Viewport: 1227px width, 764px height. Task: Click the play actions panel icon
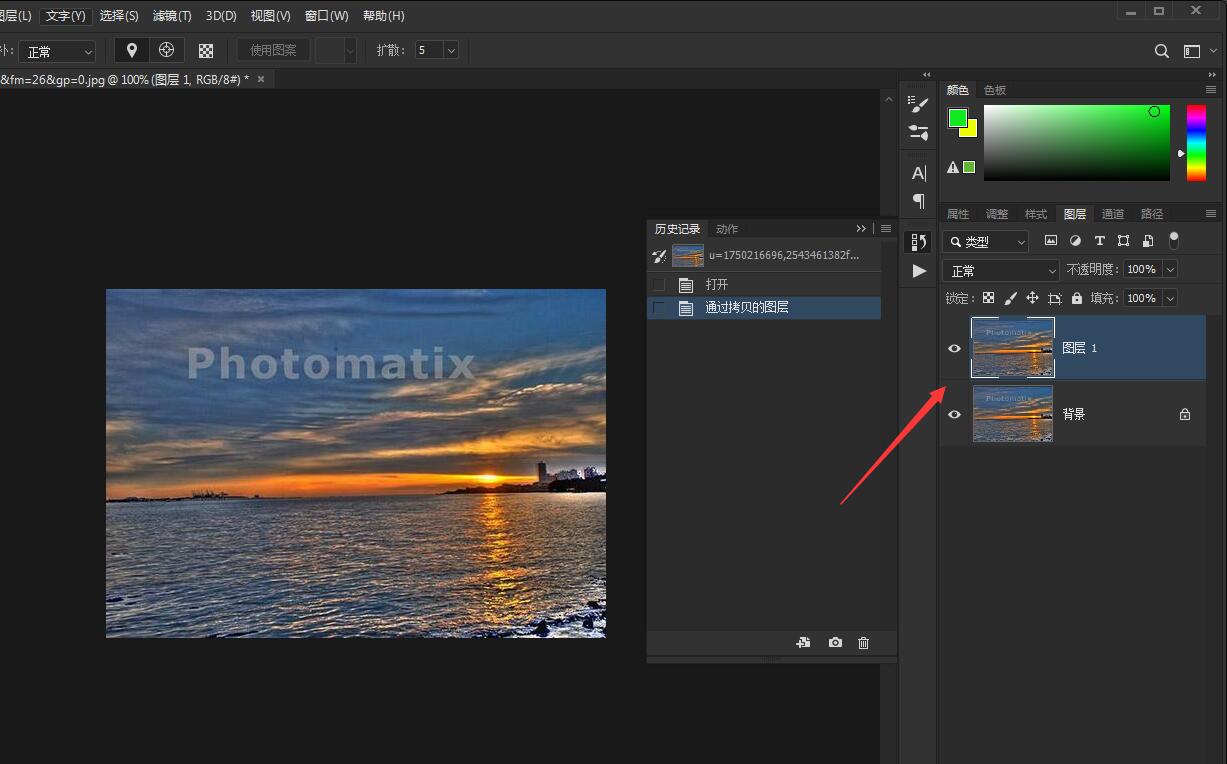[x=919, y=271]
